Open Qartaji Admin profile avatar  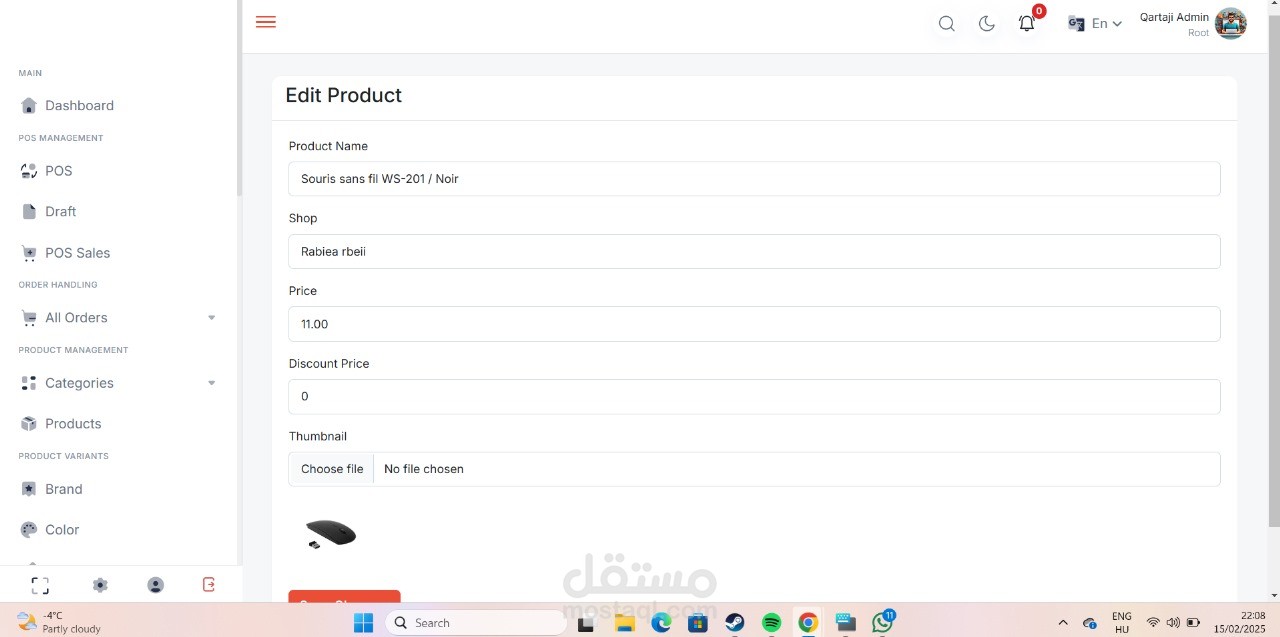[x=1231, y=23]
